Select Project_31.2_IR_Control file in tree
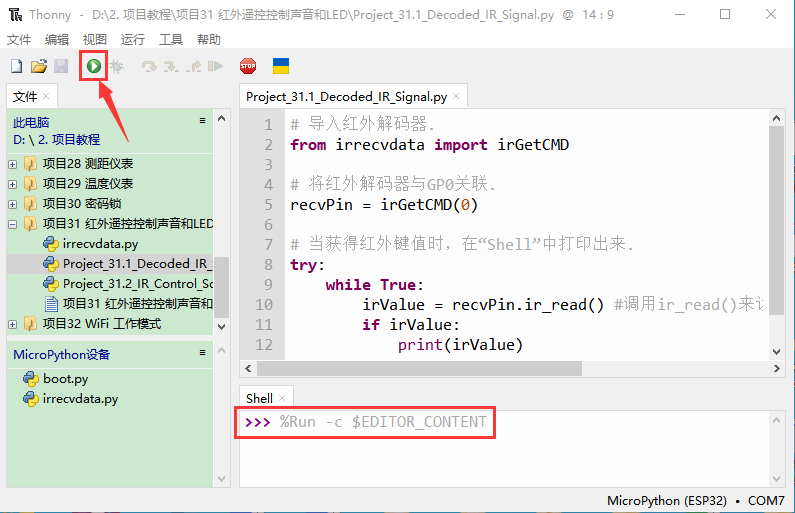795x513 pixels. pyautogui.click(x=137, y=284)
